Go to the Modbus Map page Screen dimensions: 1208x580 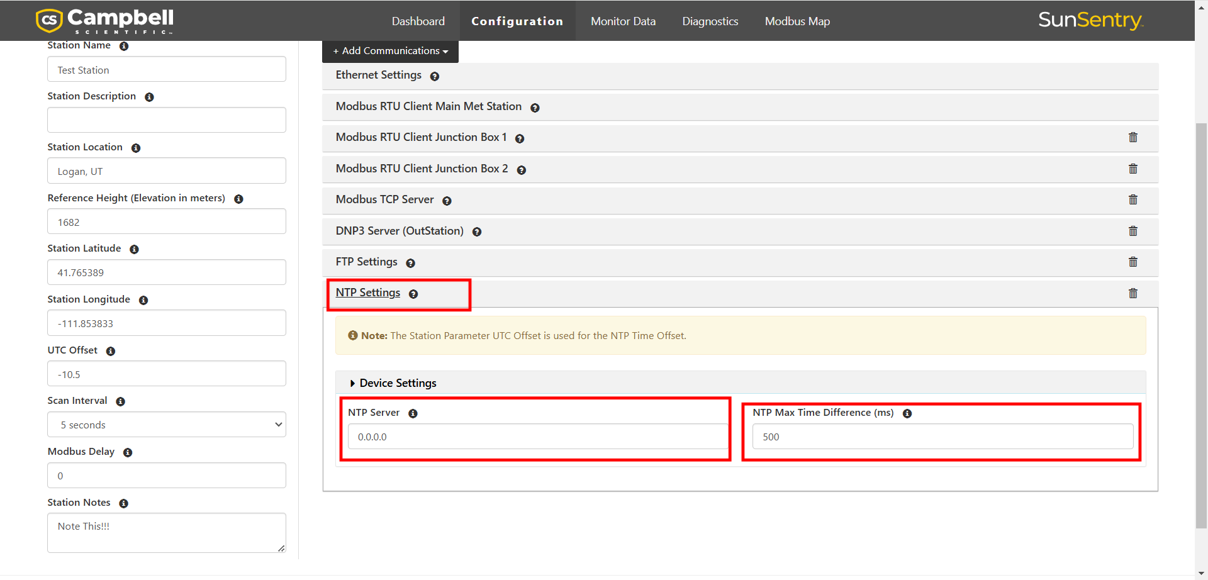(x=797, y=21)
